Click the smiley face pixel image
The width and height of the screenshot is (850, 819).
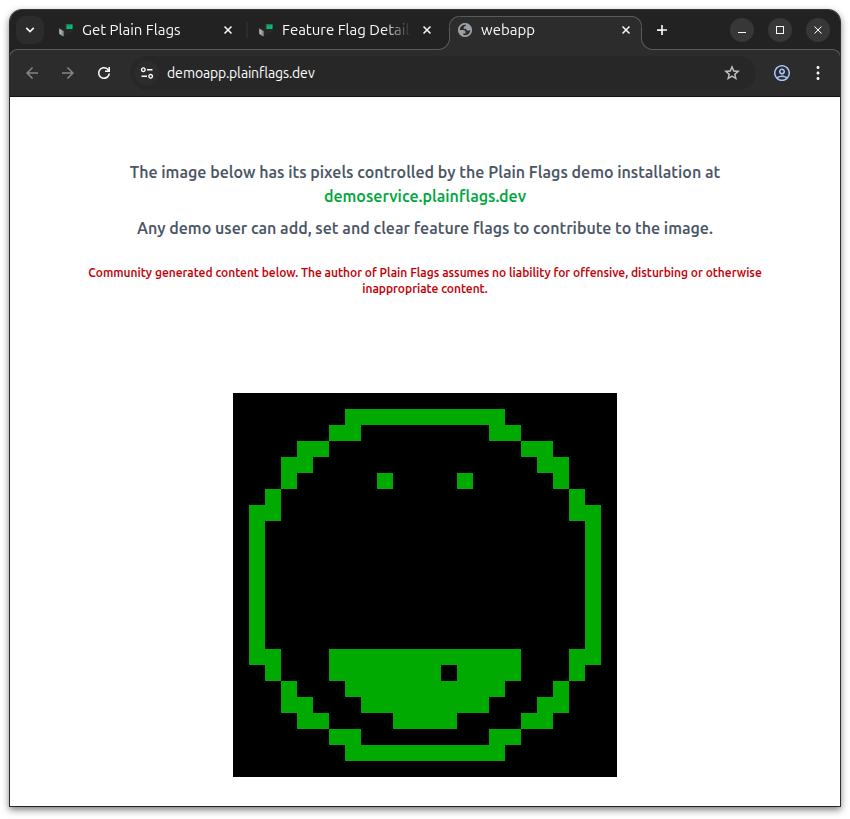(x=425, y=584)
